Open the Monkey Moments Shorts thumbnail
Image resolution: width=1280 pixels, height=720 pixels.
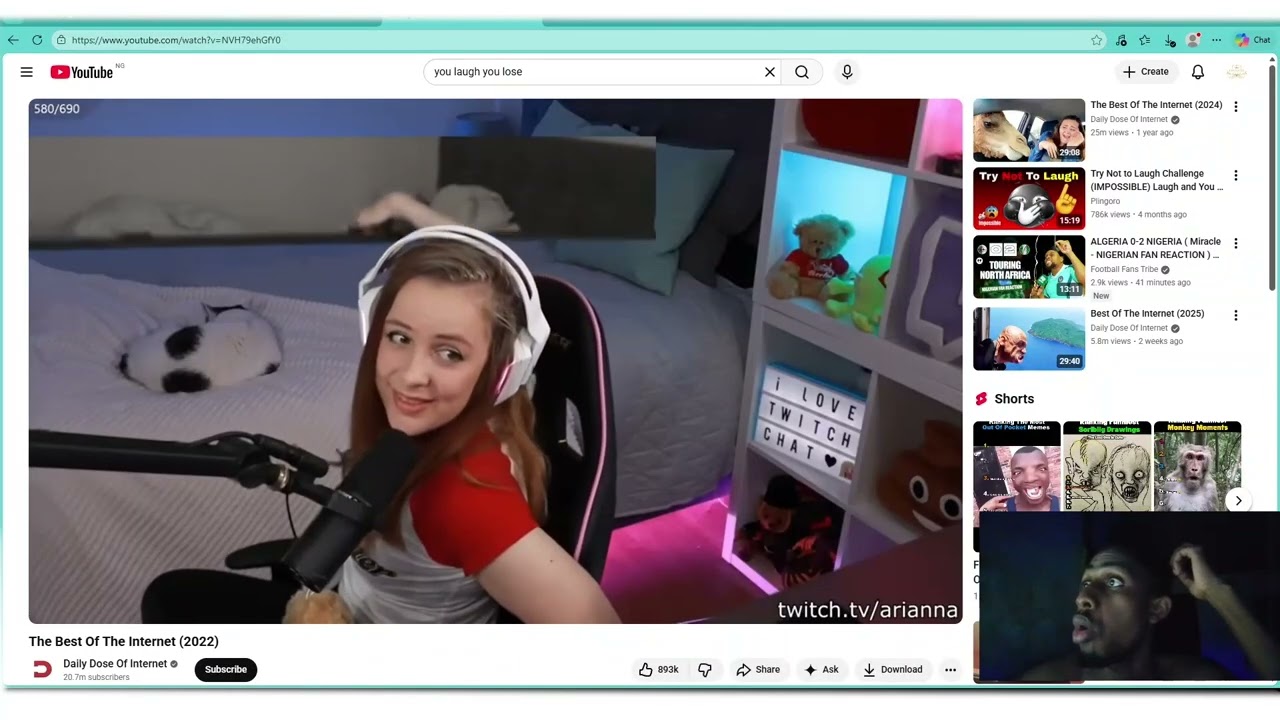click(1197, 467)
